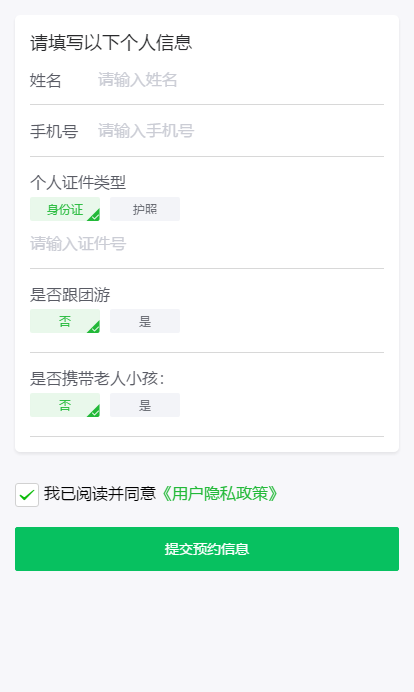This screenshot has height=692, width=414.
Task: Click the 个人证件类型 section label
Action: 78,182
